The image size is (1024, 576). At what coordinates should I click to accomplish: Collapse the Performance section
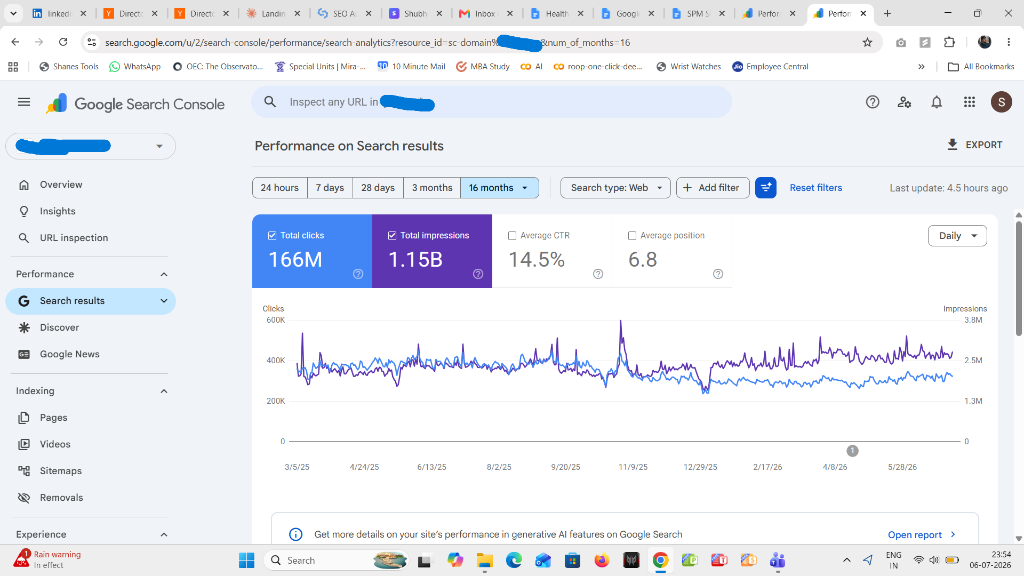click(x=164, y=274)
